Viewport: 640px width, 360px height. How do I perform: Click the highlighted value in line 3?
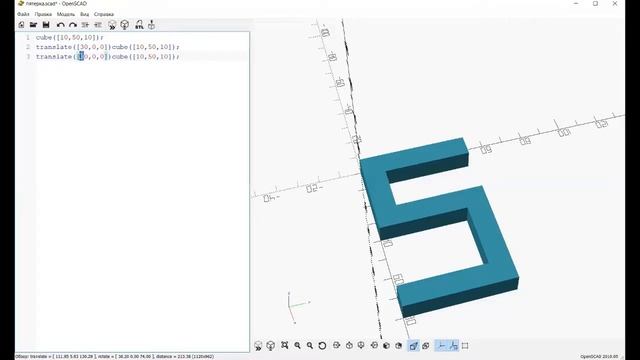point(81,56)
